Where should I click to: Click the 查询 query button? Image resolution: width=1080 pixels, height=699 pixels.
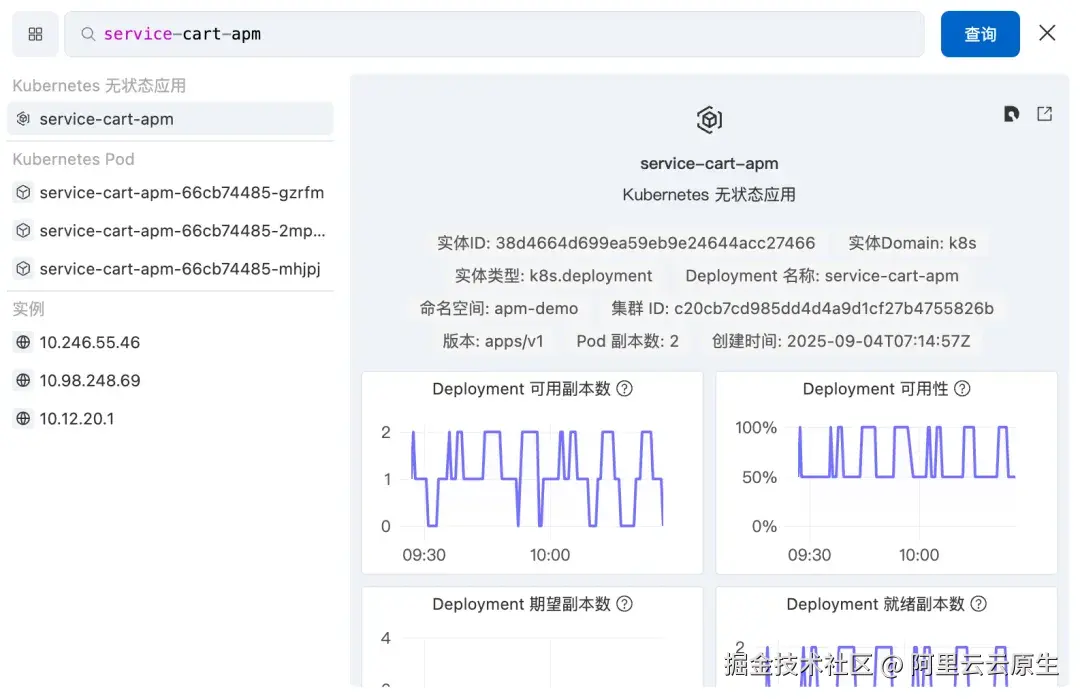coord(980,33)
